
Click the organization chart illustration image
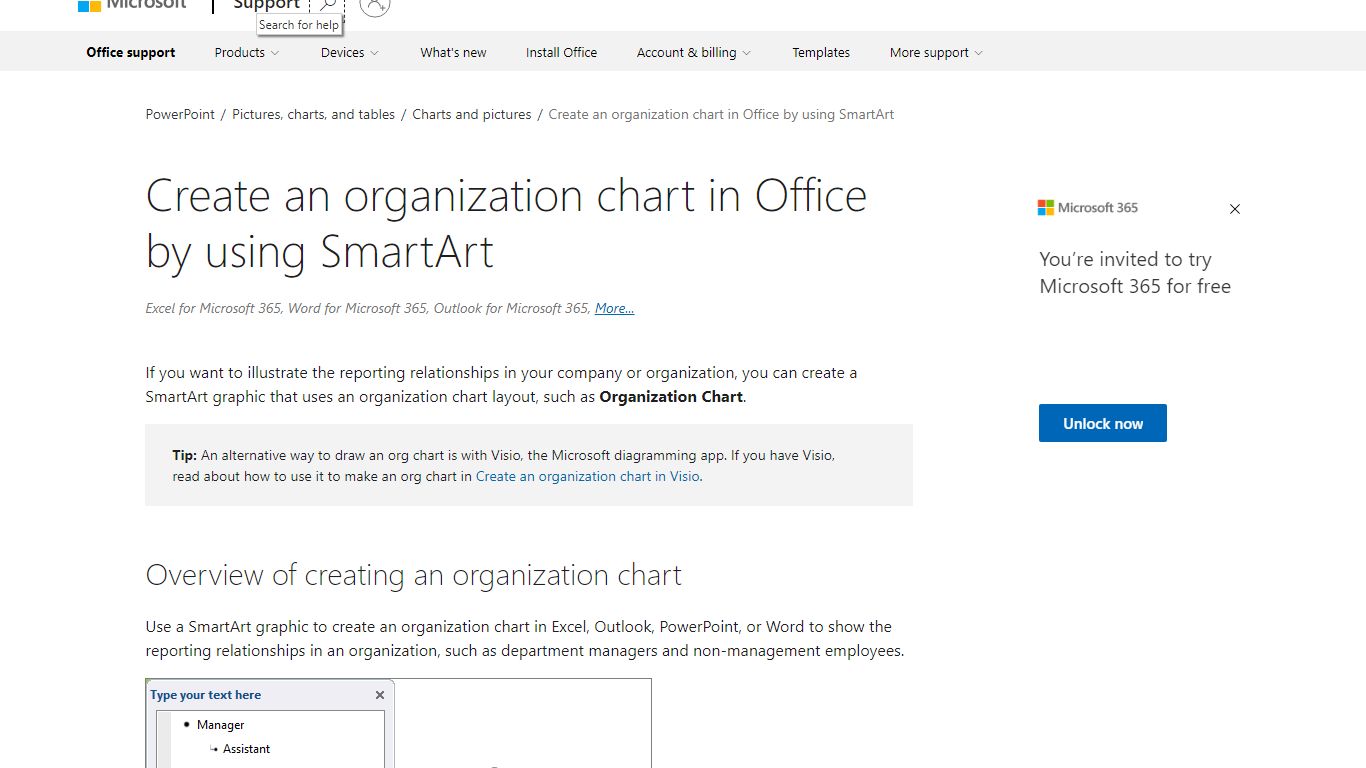[x=398, y=724]
